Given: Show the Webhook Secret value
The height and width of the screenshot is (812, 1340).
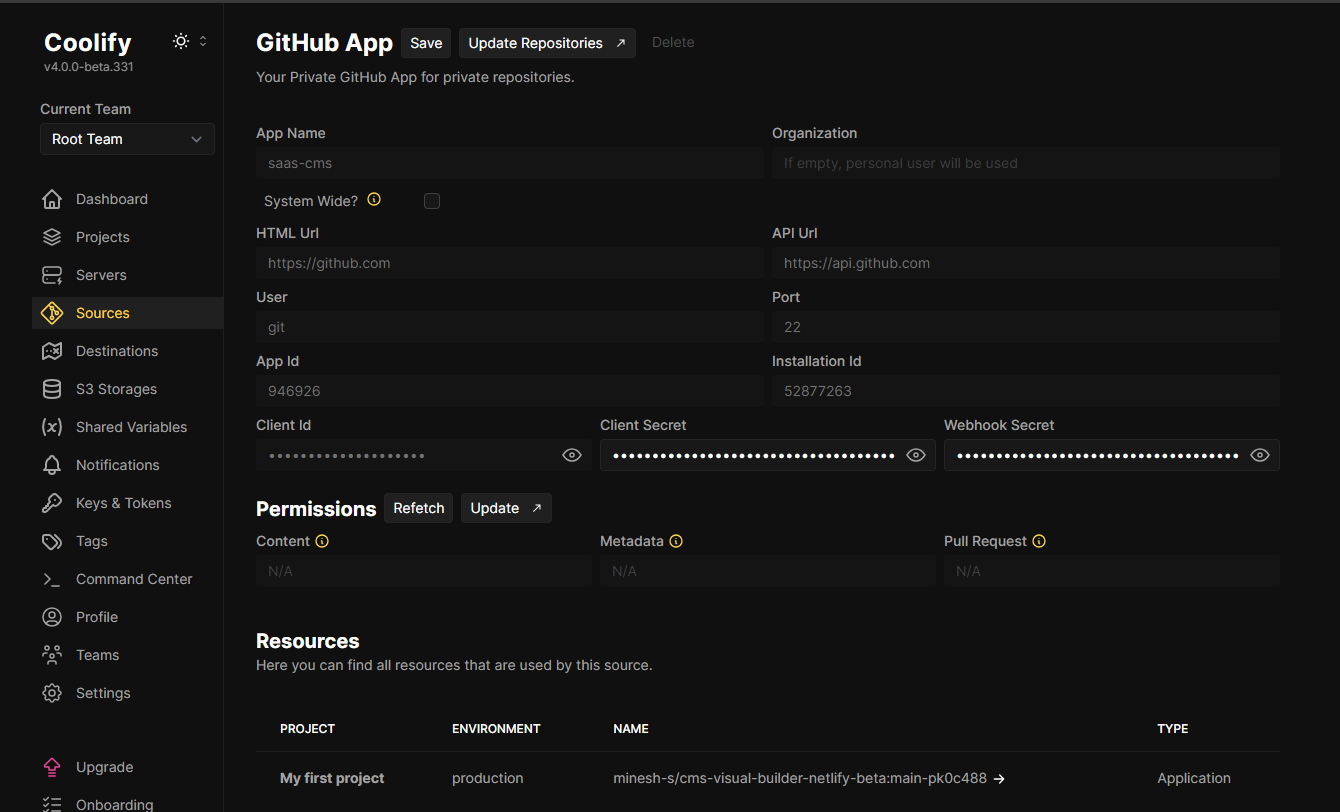Looking at the screenshot, I should pyautogui.click(x=1259, y=455).
